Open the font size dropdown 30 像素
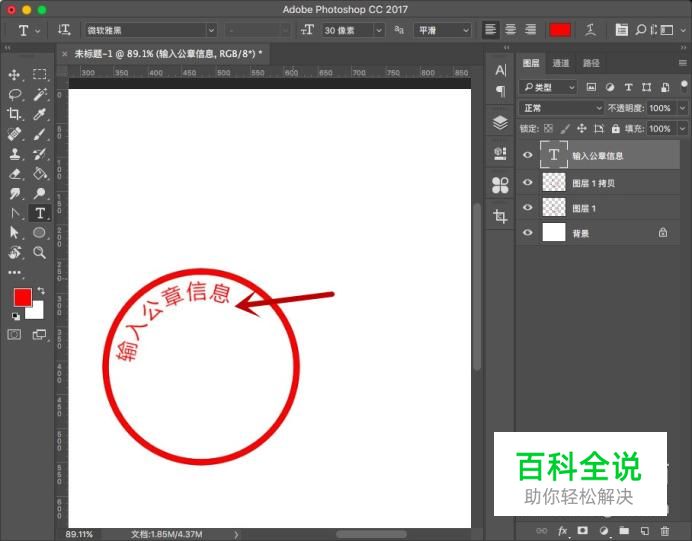Viewport: 692px width, 541px height. (x=352, y=30)
